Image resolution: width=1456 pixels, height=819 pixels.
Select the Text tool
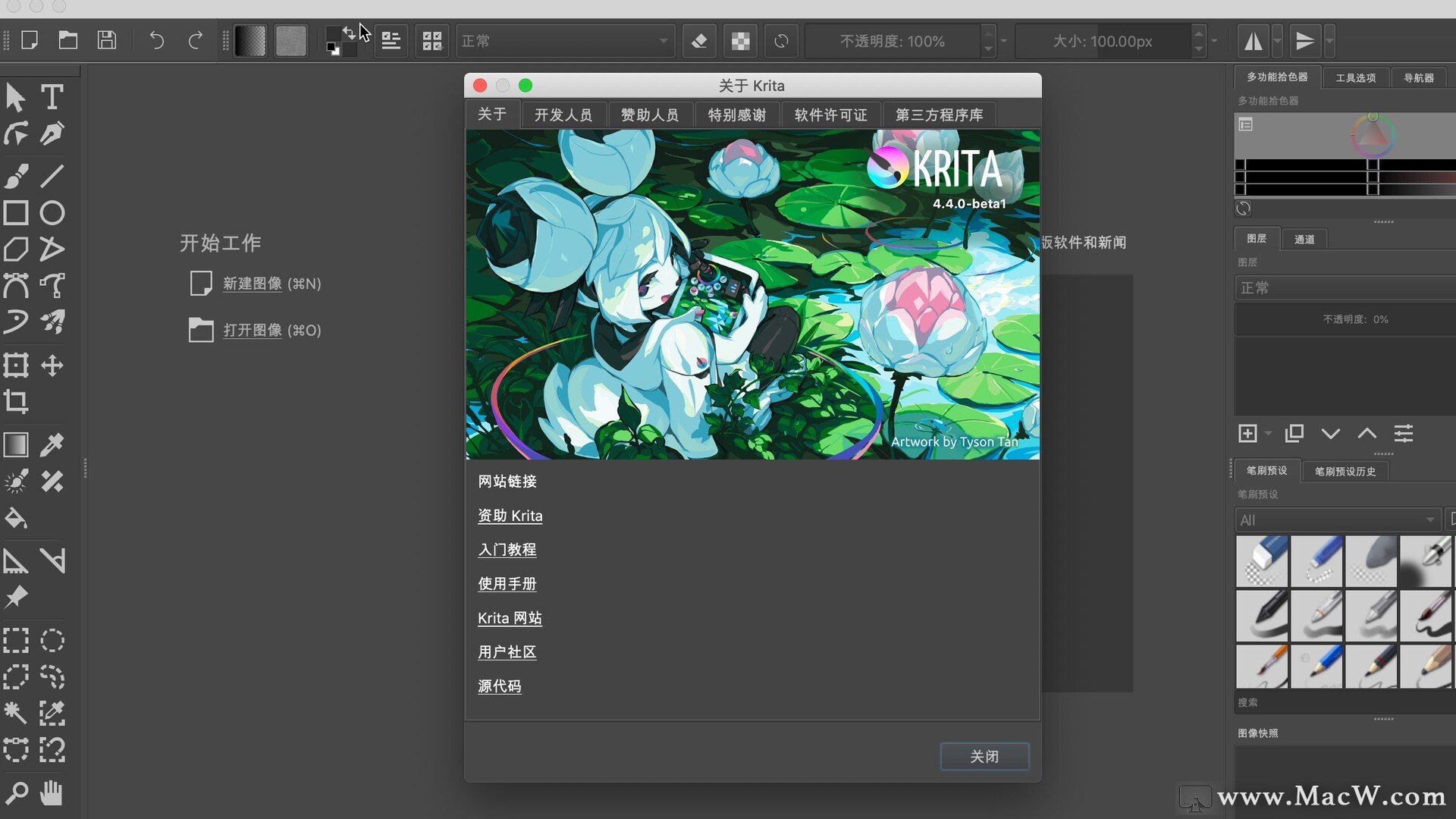click(x=52, y=97)
